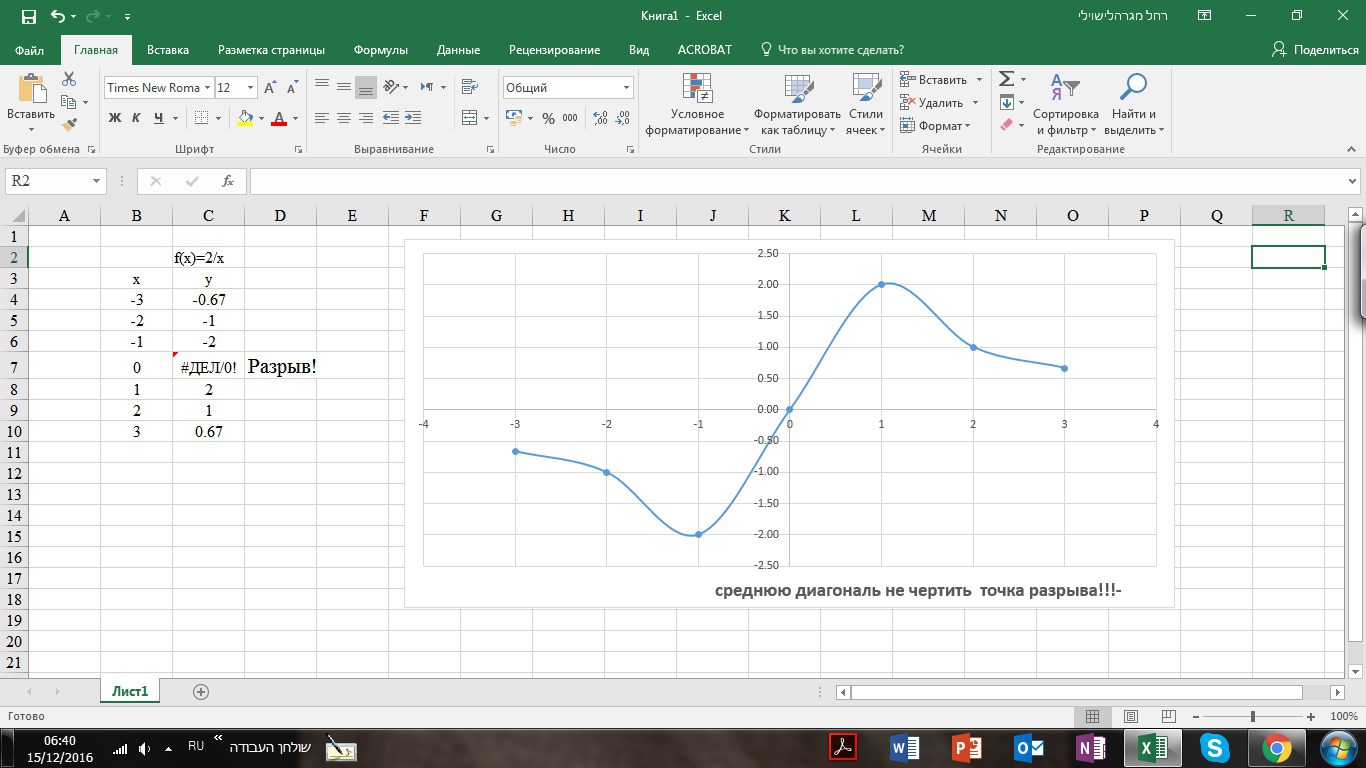Toggle Italic (К) formatting
This screenshot has width=1366, height=768.
(136, 118)
